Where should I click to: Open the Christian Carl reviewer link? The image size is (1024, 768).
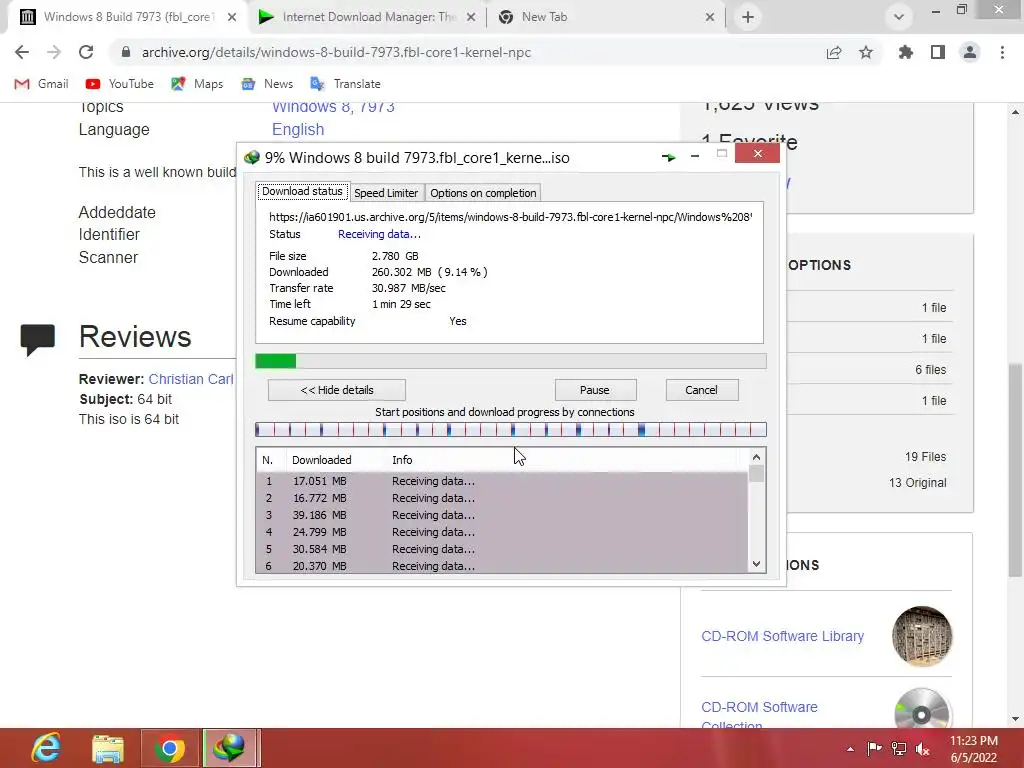[191, 379]
